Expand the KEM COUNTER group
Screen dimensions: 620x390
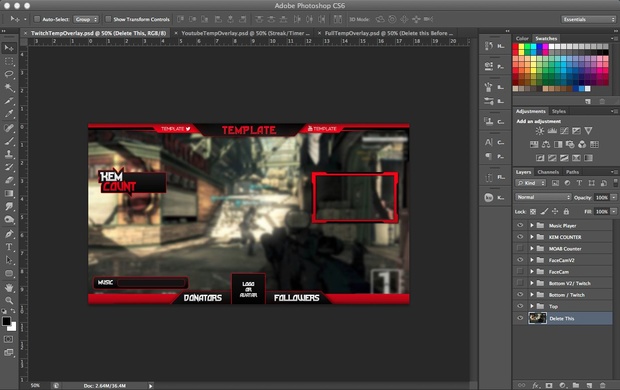[x=532, y=237]
